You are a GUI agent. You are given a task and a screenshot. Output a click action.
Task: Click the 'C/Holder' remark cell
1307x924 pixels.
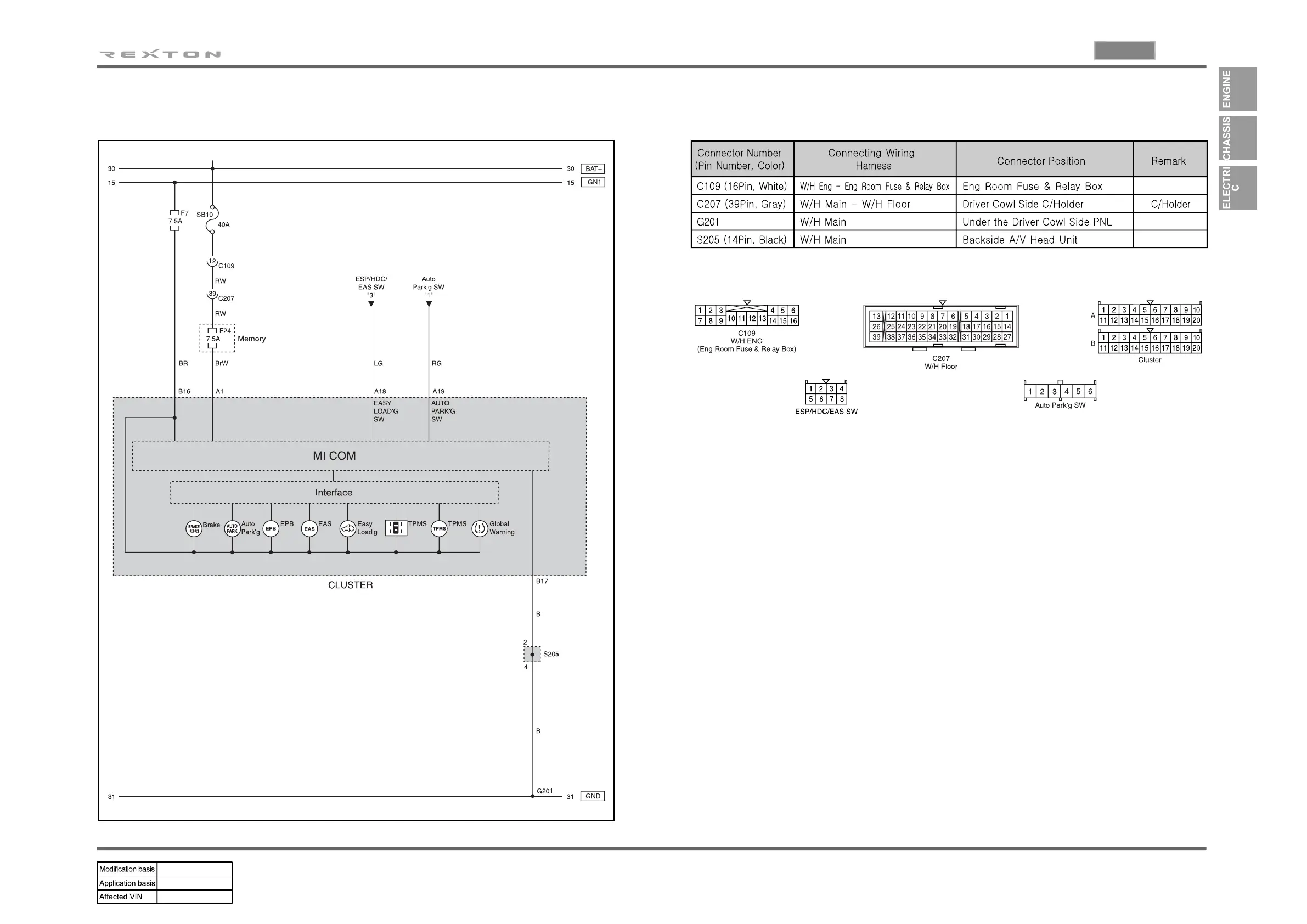pyautogui.click(x=1170, y=204)
